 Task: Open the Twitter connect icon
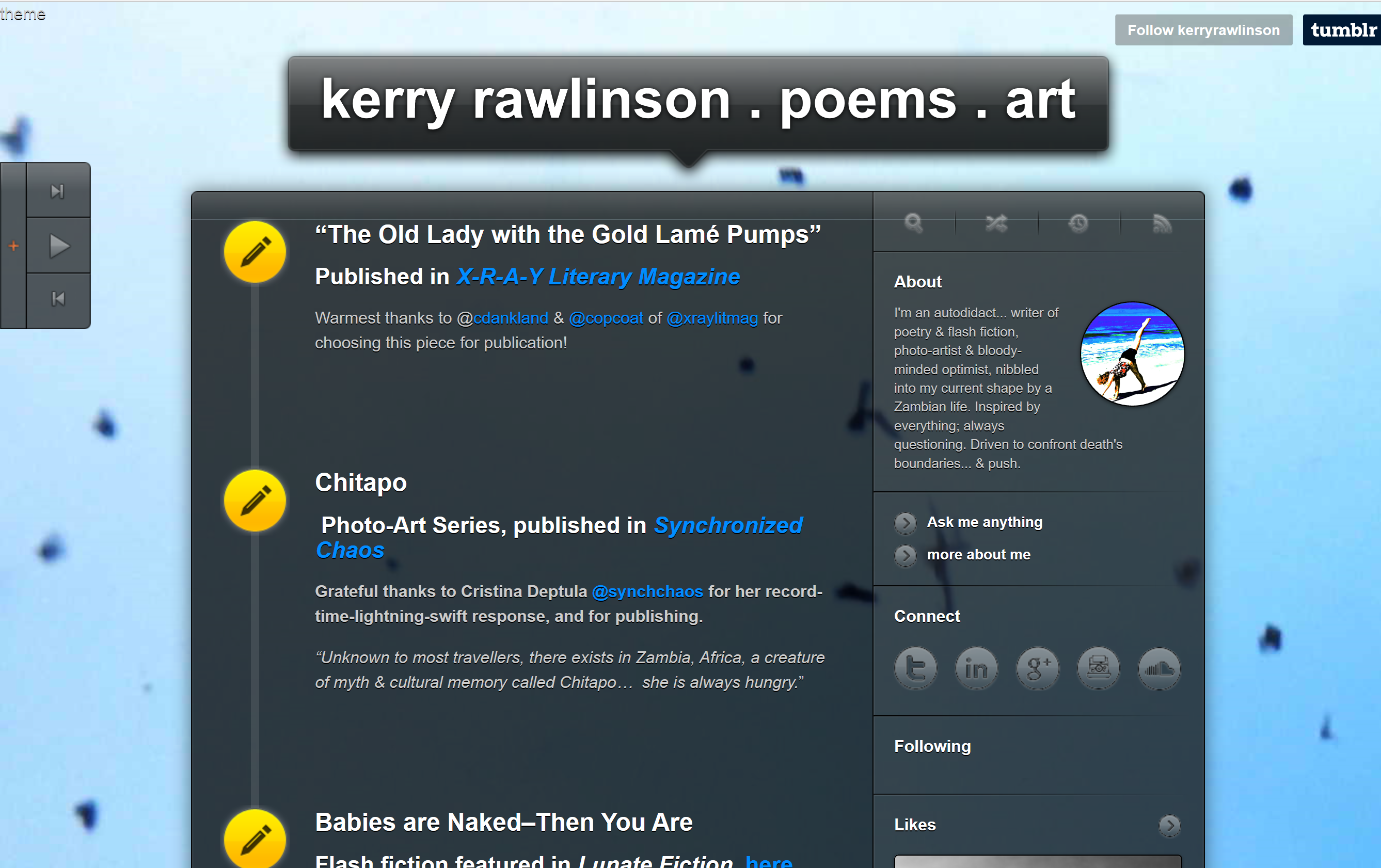click(x=916, y=668)
